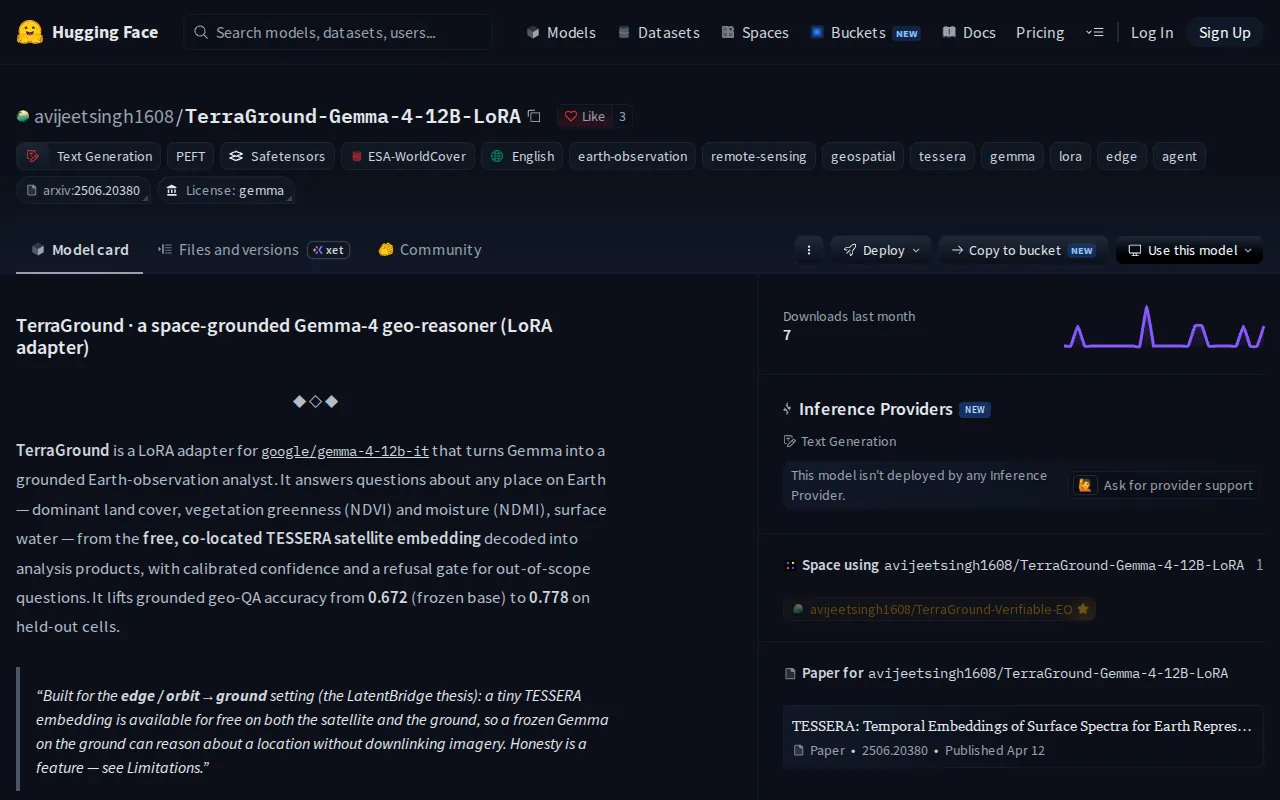Screen dimensions: 1280x800
Task: Open the Files and versions tab
Action: click(253, 250)
